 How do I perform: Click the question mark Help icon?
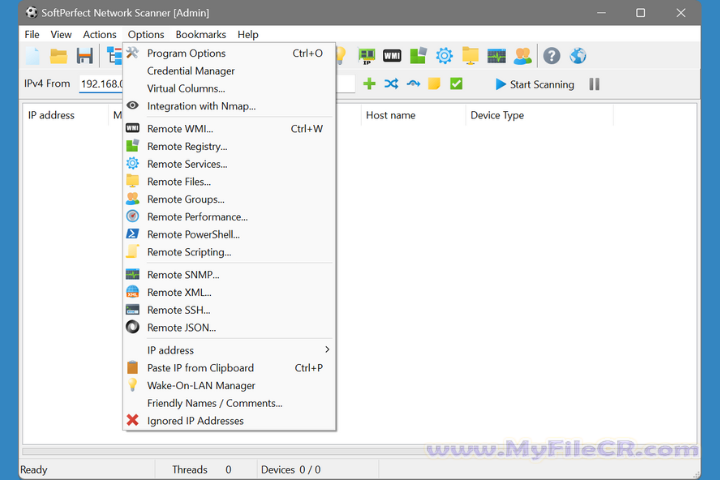[551, 56]
